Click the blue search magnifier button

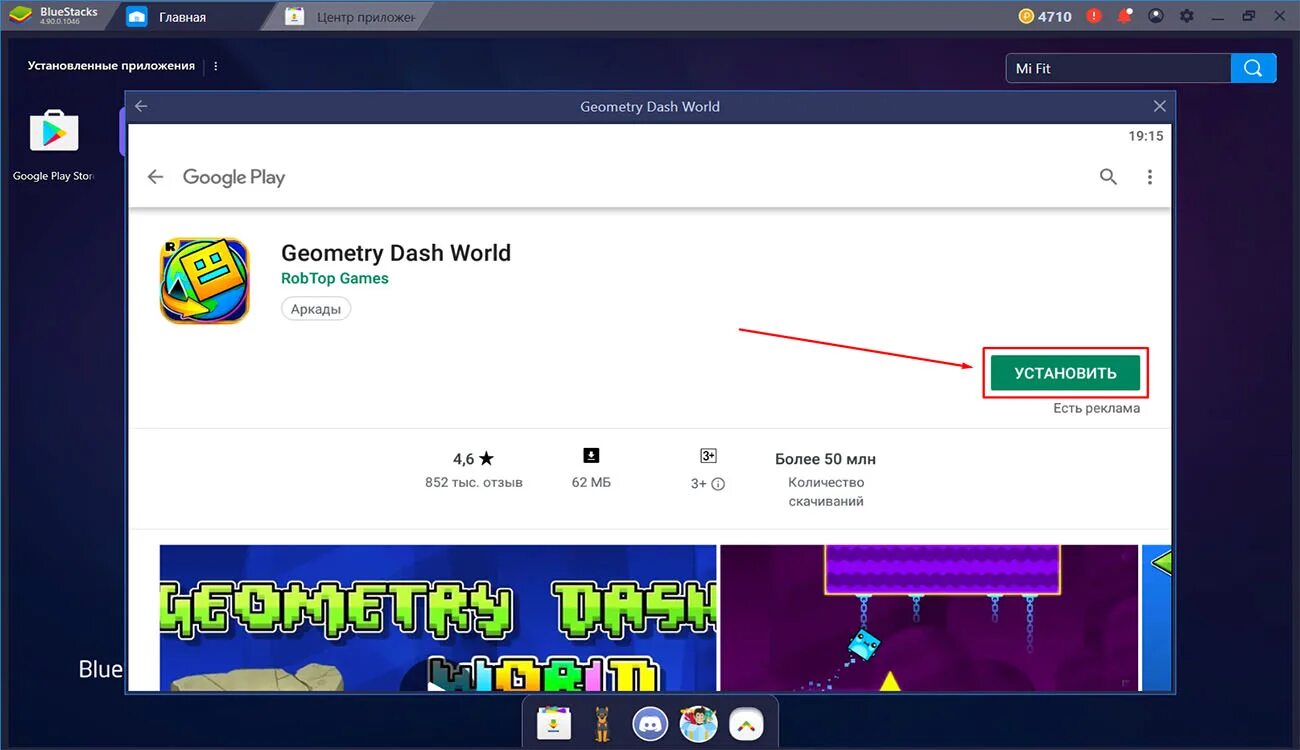point(1254,68)
